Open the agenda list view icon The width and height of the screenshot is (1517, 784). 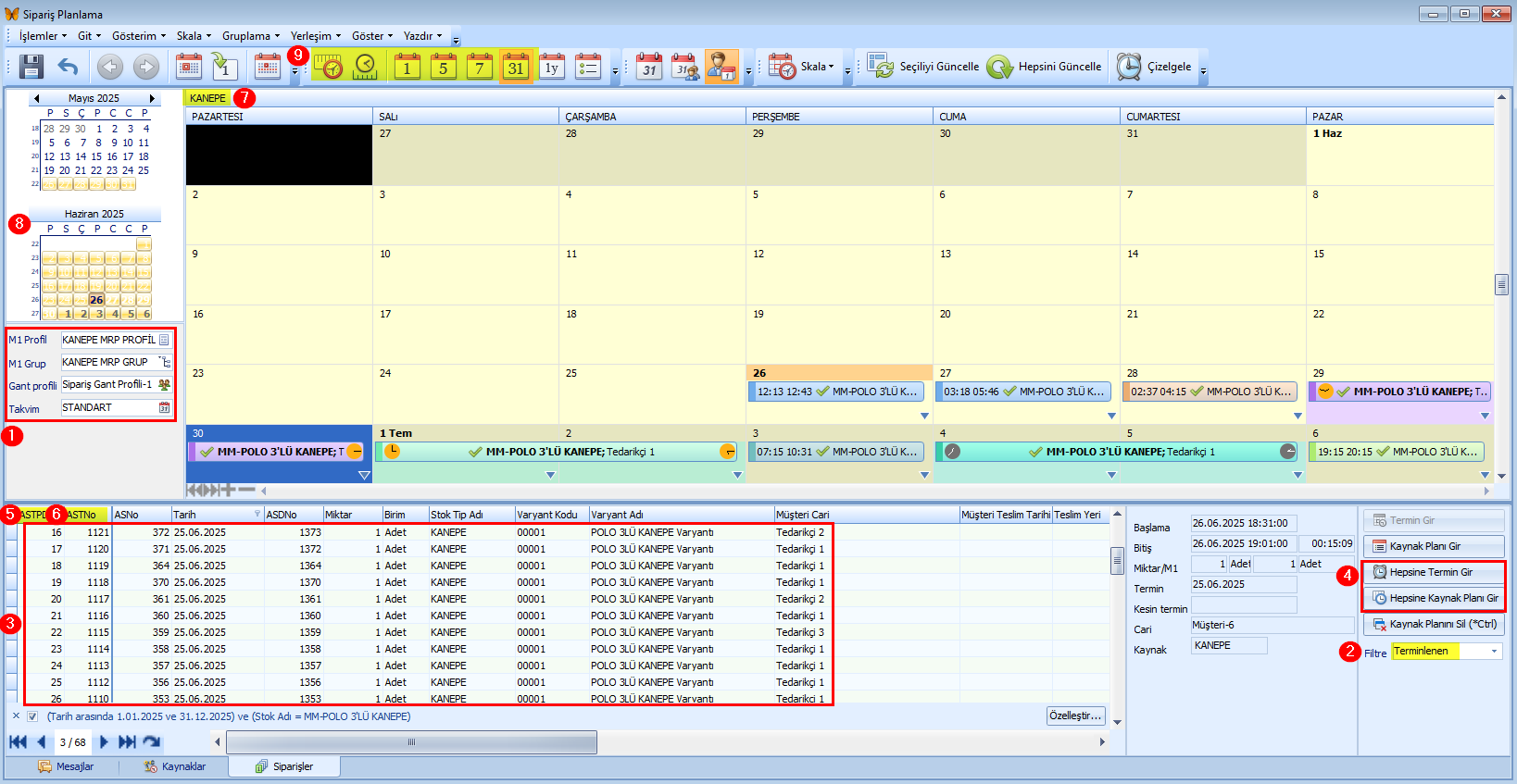click(x=588, y=67)
